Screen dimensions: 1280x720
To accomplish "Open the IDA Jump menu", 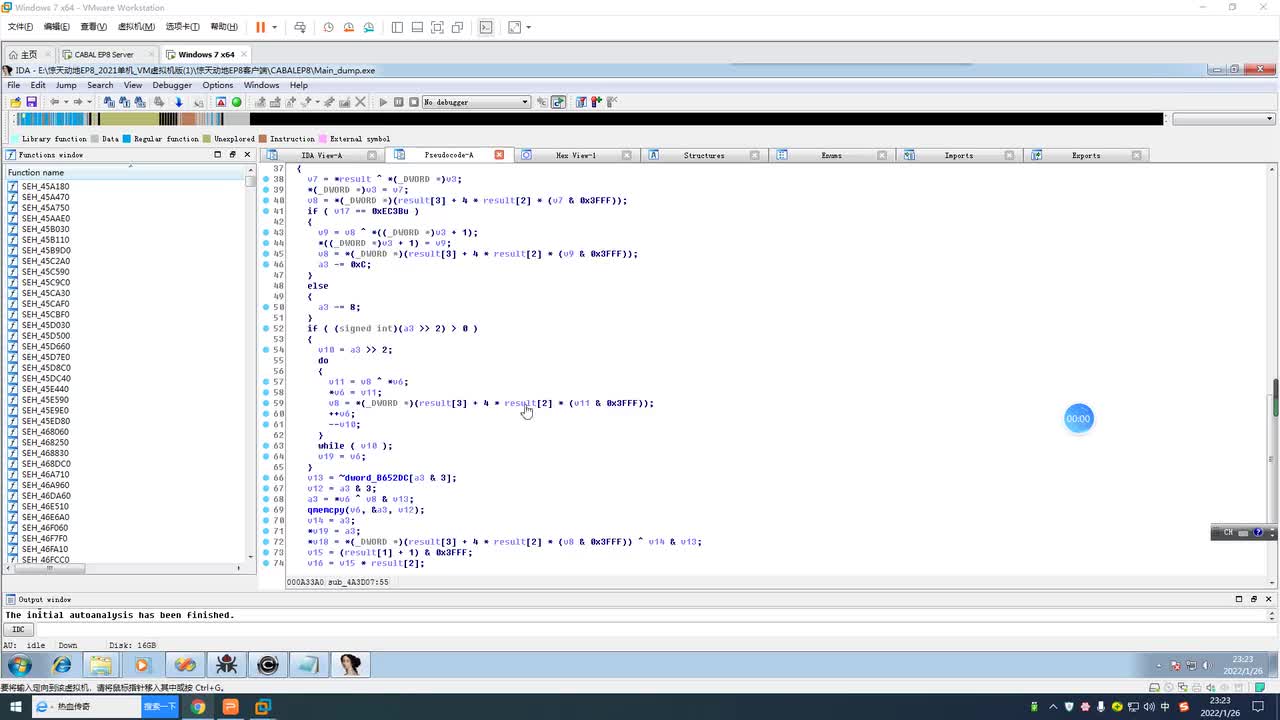I will (x=66, y=85).
